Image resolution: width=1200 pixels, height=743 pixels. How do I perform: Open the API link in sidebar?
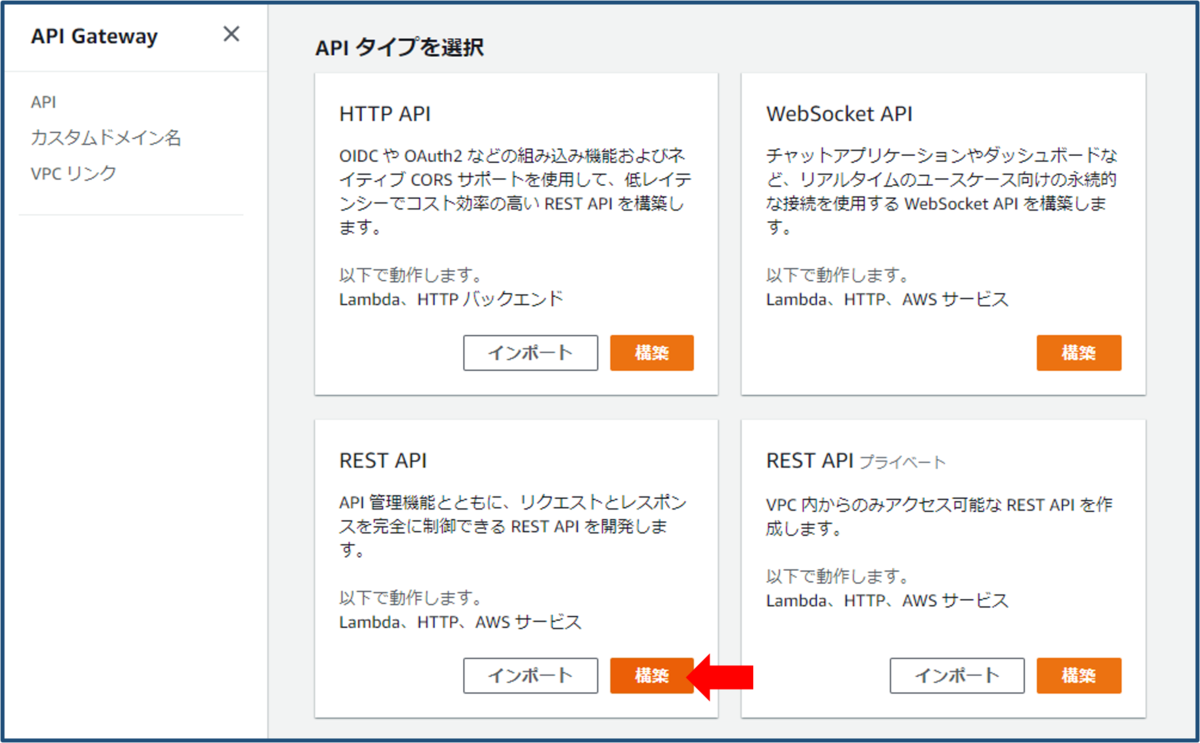(x=43, y=102)
